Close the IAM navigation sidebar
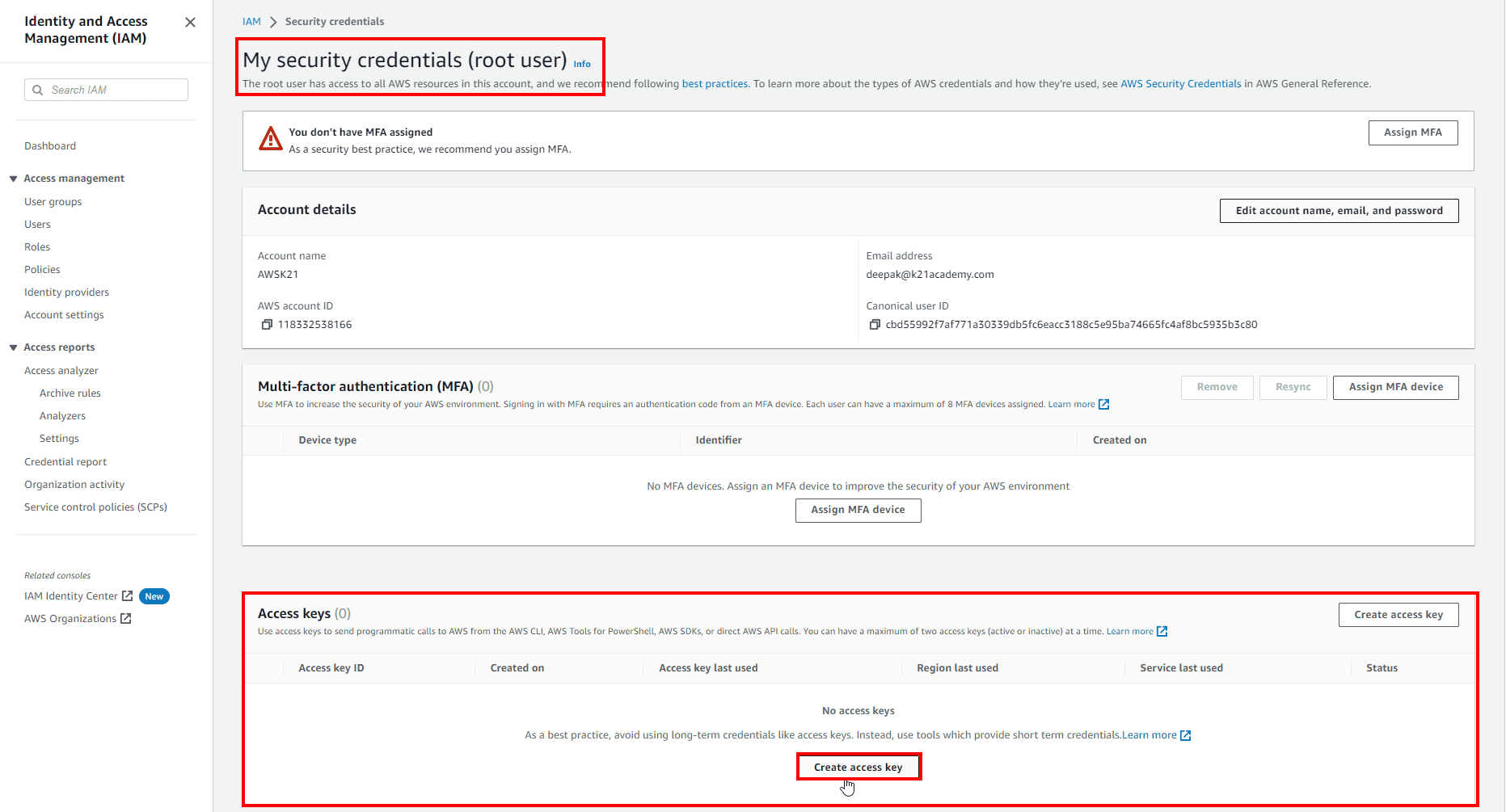Screen dimensions: 1506x812 coord(190,23)
